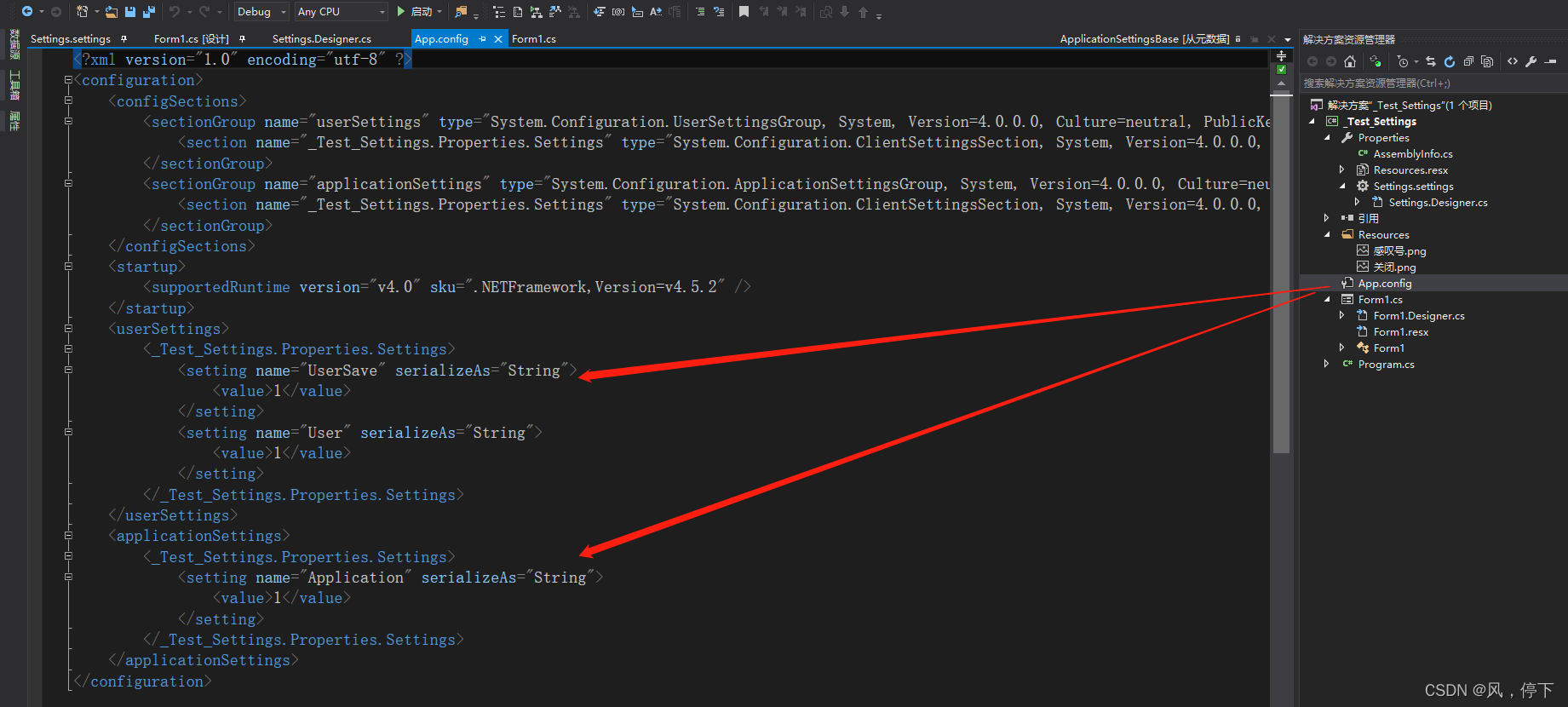
Task: Open the Debug configuration dropdown
Action: (262, 12)
